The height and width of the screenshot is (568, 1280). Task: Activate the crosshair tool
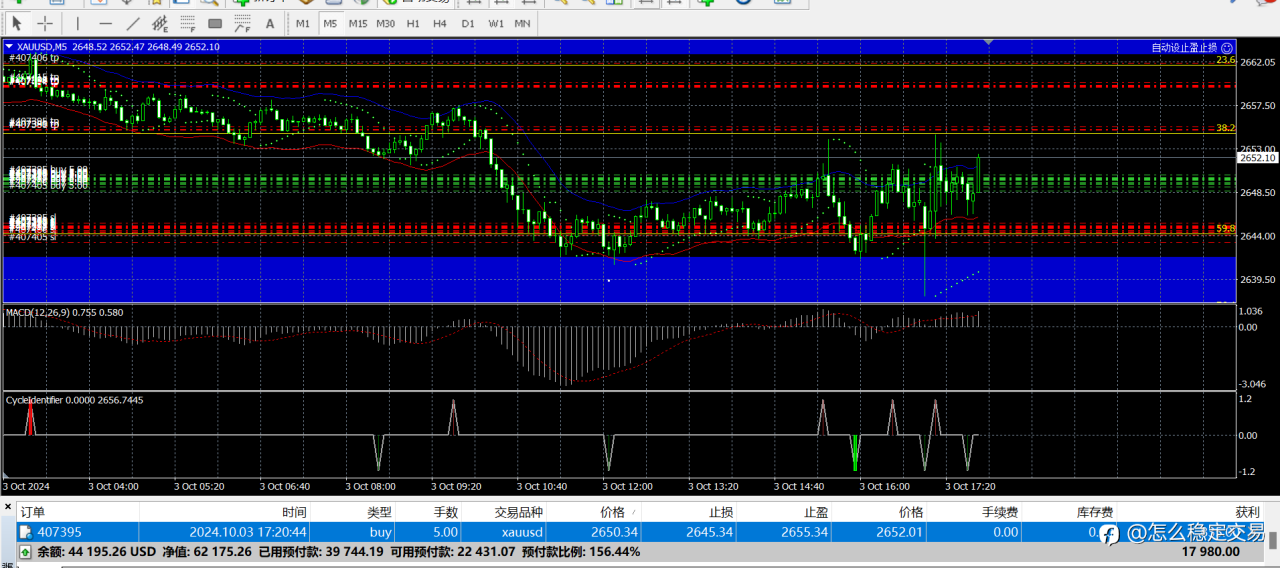coord(46,23)
